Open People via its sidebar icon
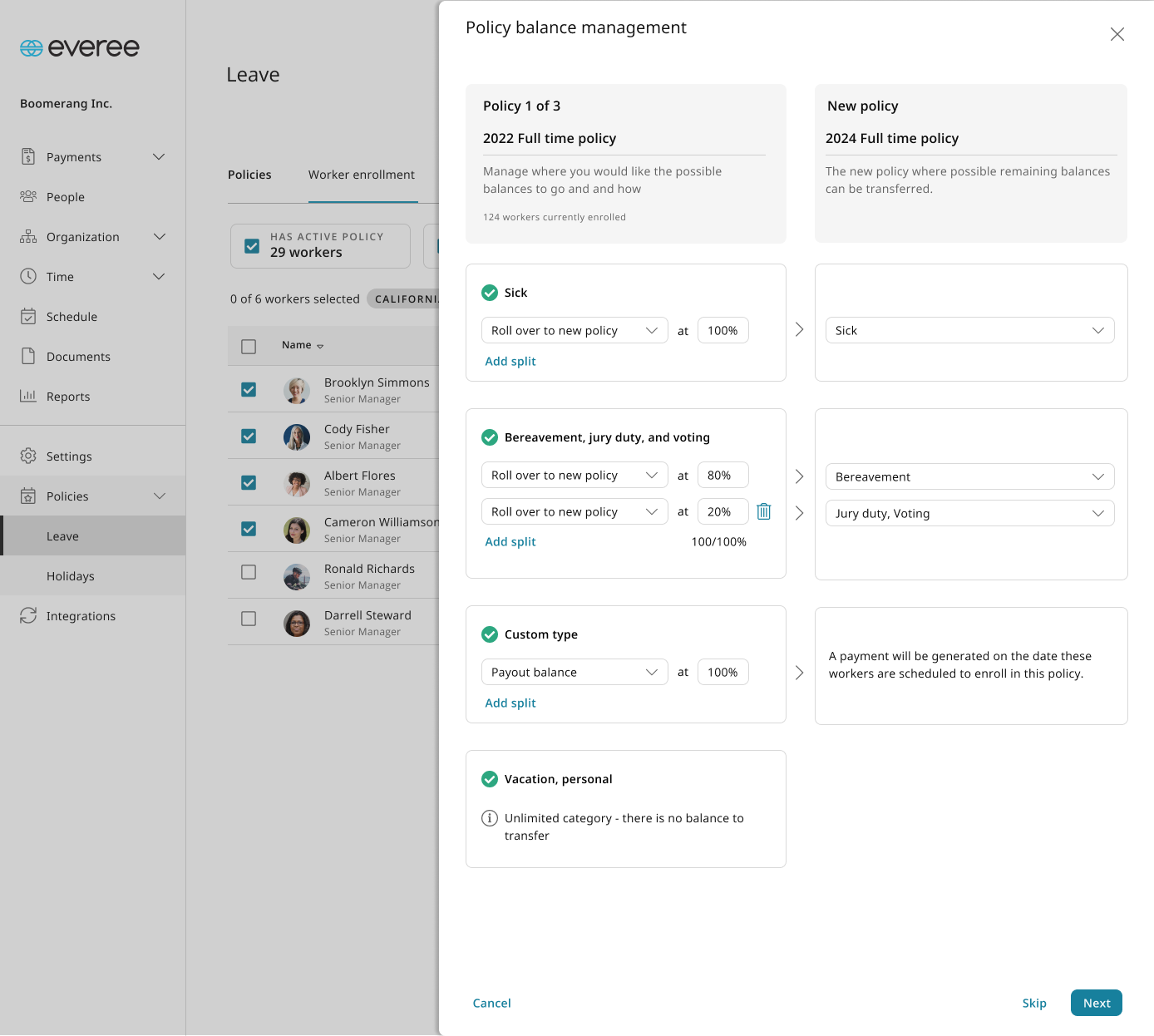The height and width of the screenshot is (1036, 1154). click(28, 196)
